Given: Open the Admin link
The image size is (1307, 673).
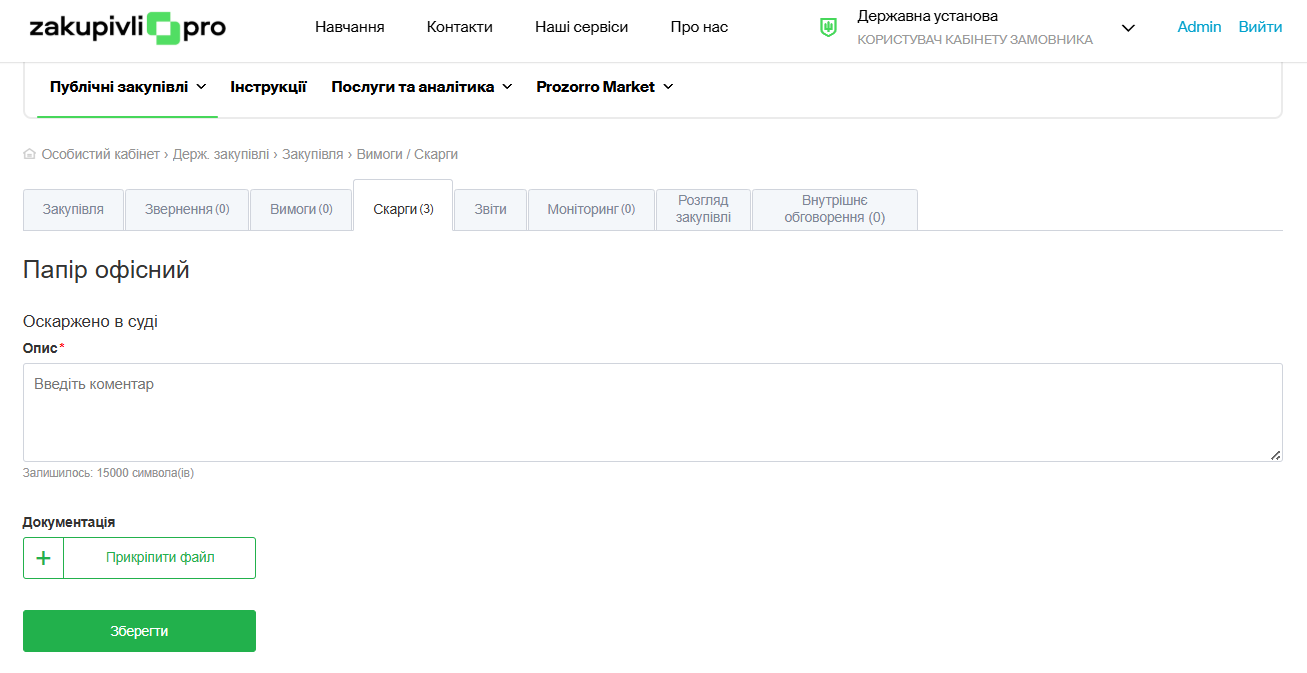Looking at the screenshot, I should (x=1199, y=27).
